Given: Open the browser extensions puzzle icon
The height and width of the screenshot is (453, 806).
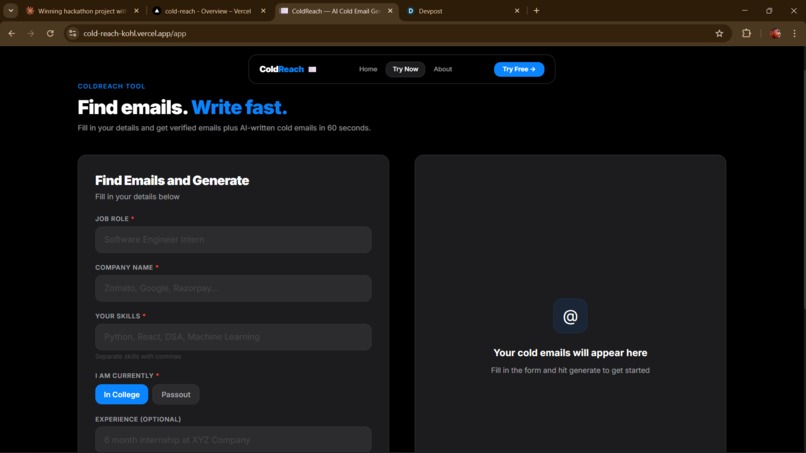Looking at the screenshot, I should [x=746, y=33].
